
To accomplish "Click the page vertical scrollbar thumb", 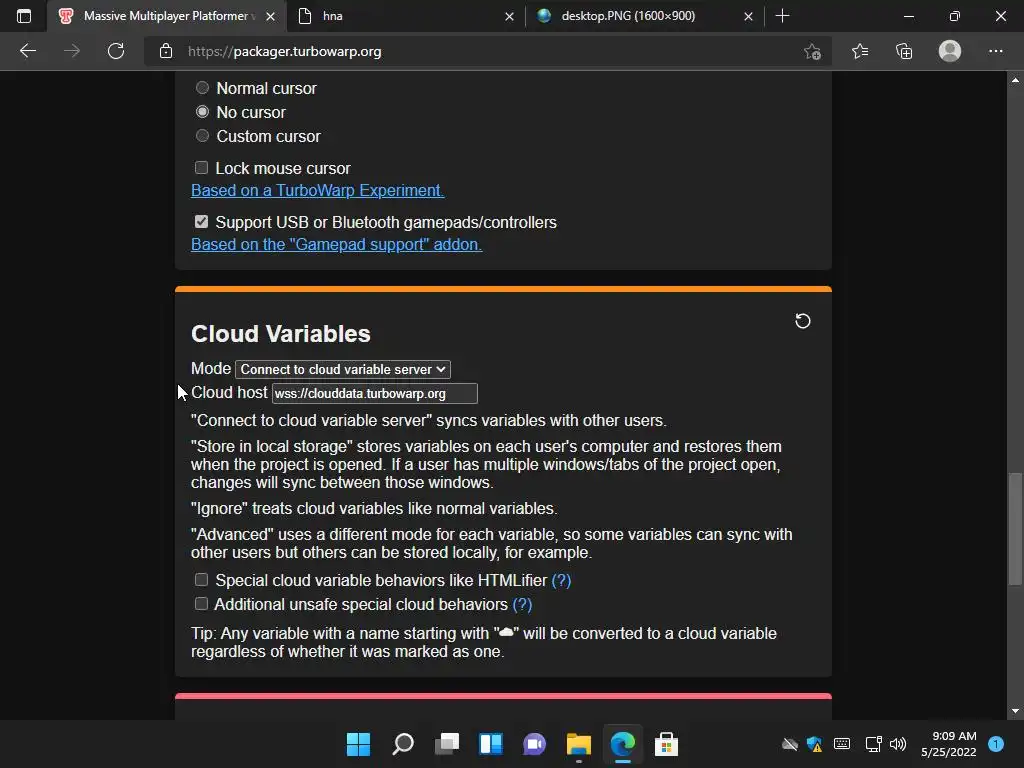I will [1015, 529].
